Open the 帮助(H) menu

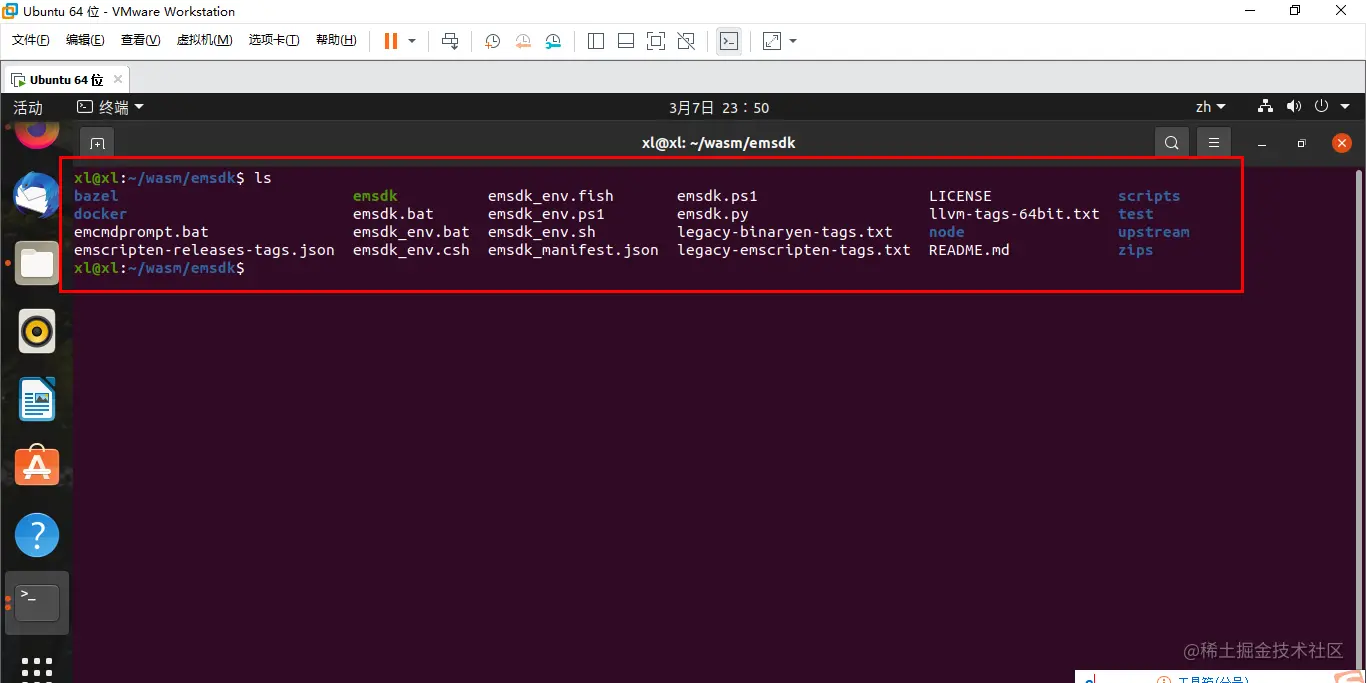(x=336, y=40)
